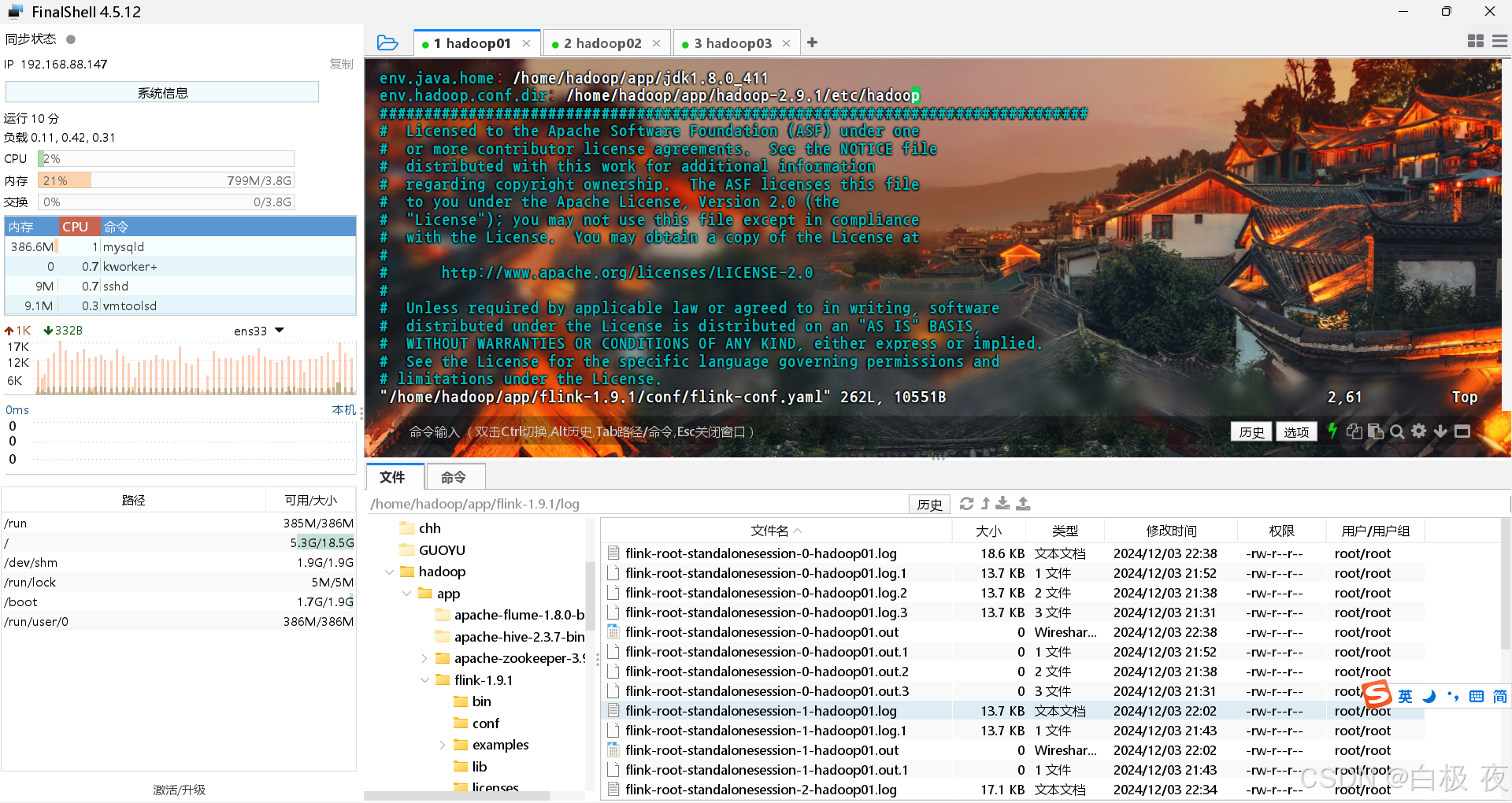Click the down-arrow icon in the terminal toolbar
The width and height of the screenshot is (1512, 803).
point(1440,431)
